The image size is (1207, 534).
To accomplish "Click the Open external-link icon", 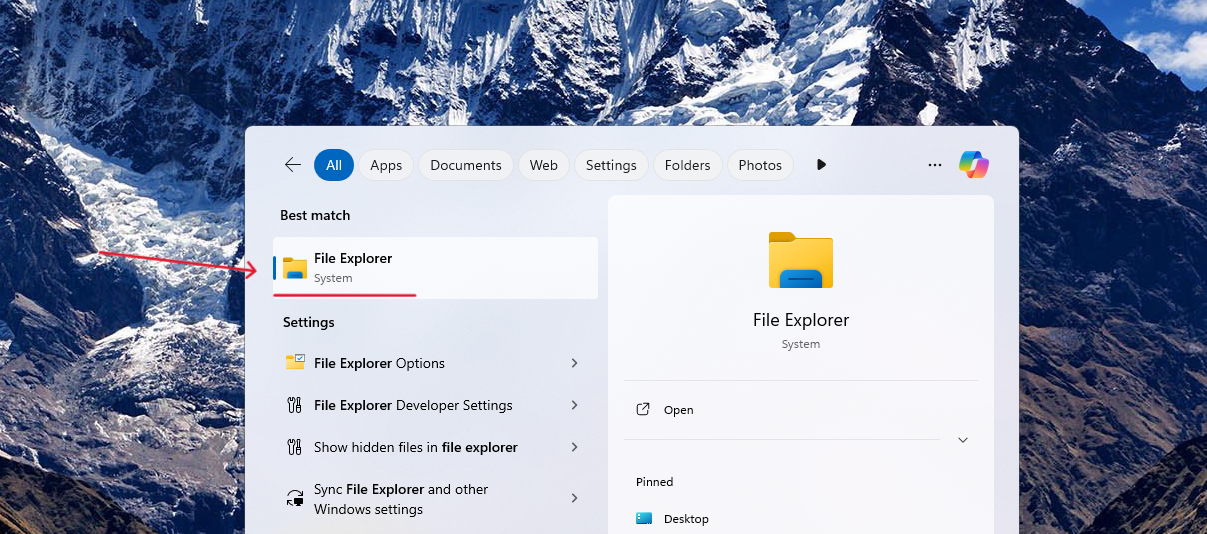I will pos(643,410).
